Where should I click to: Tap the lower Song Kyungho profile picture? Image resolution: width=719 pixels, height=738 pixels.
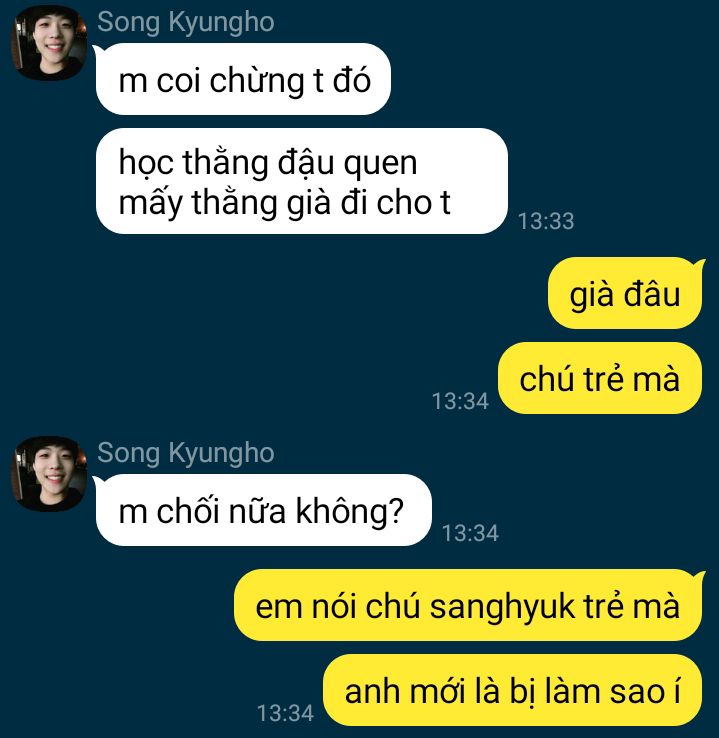point(49,473)
